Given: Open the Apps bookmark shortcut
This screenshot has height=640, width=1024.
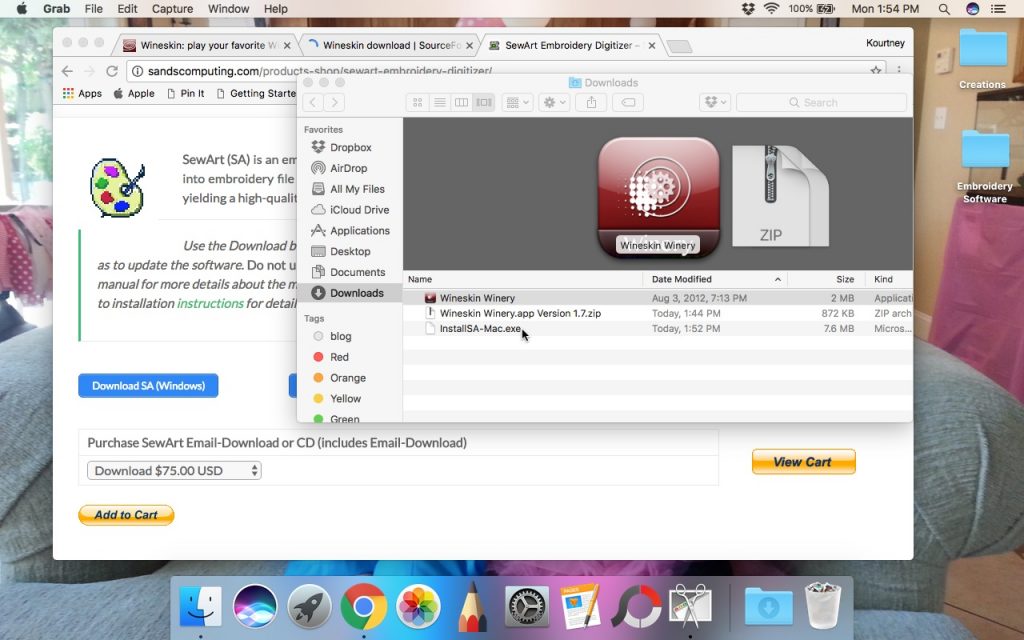Looking at the screenshot, I should click(x=82, y=93).
